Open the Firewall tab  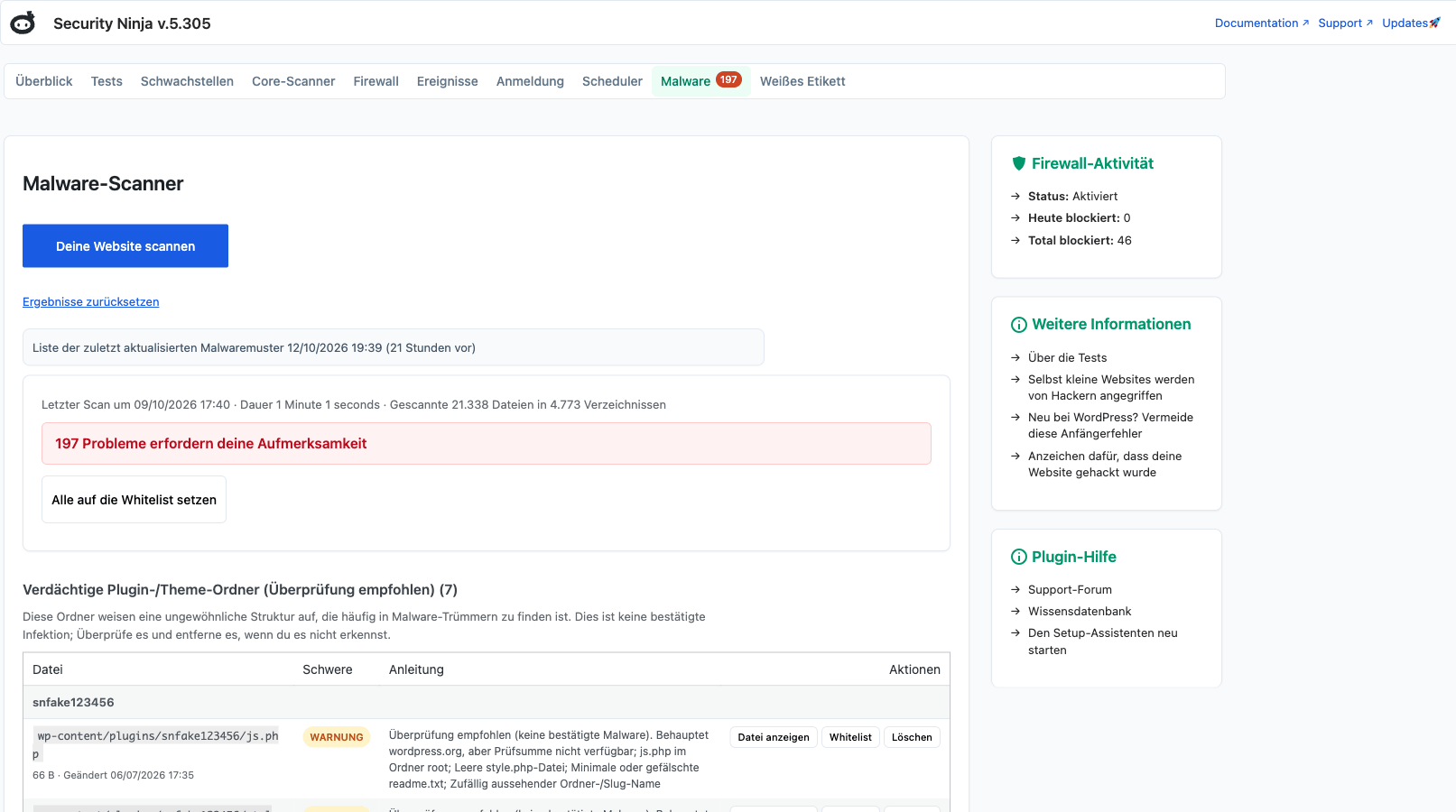pos(376,81)
